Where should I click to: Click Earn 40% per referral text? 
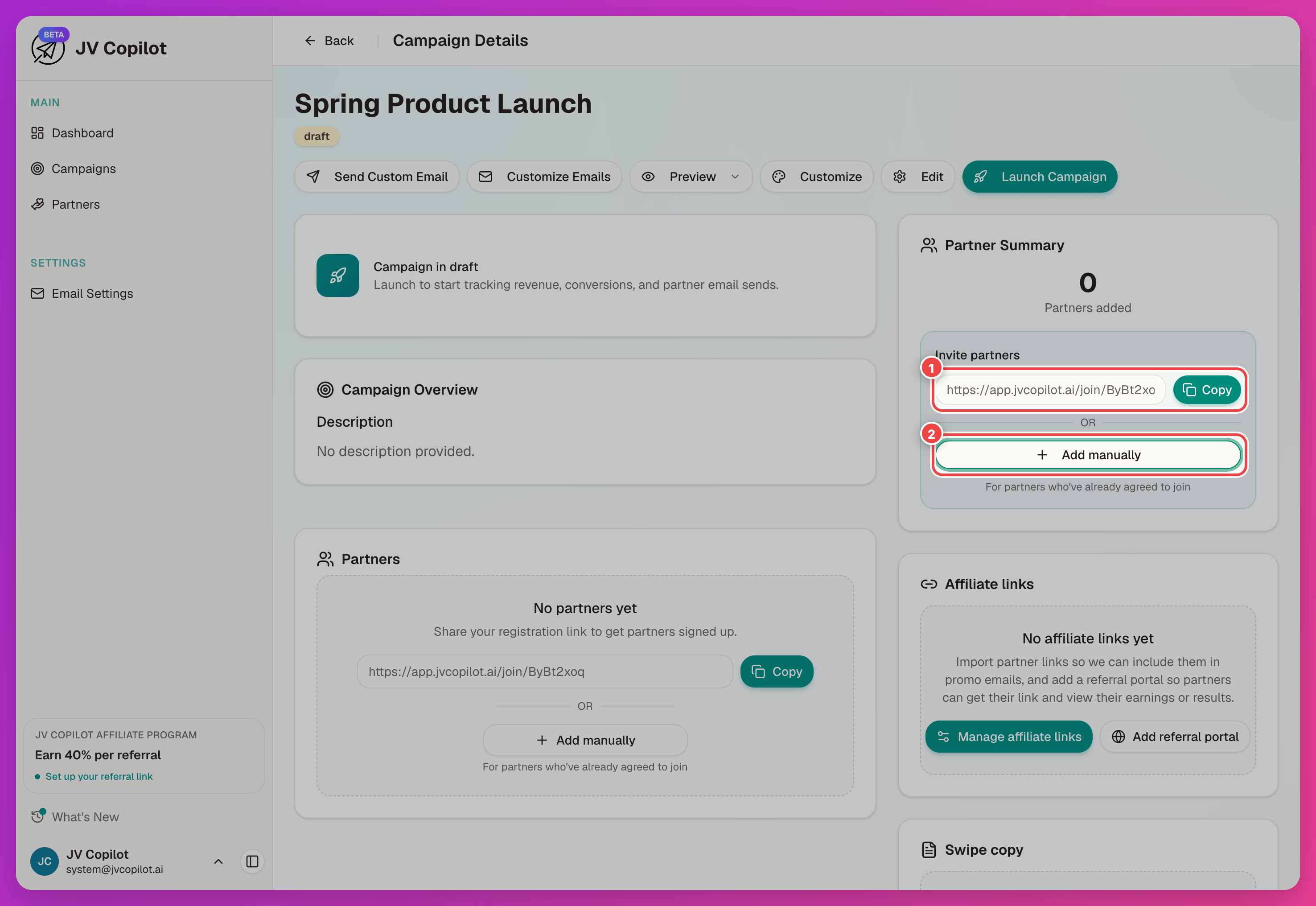click(x=98, y=755)
